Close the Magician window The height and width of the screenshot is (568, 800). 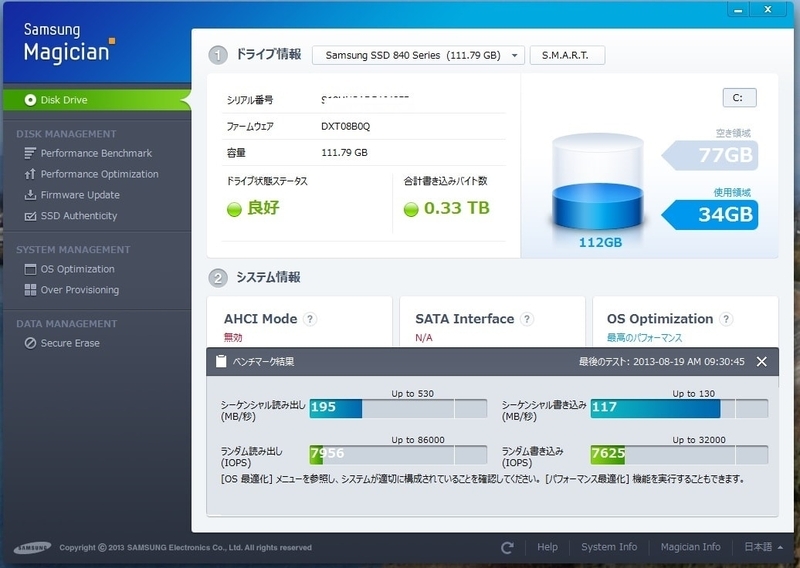tap(767, 10)
